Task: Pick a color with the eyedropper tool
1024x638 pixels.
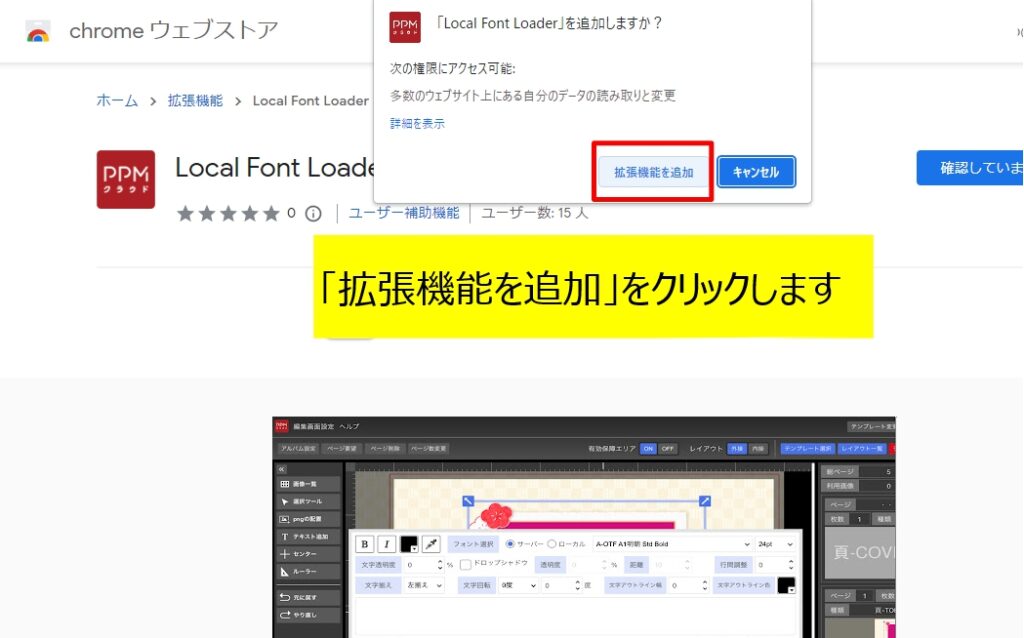Action: tap(431, 544)
